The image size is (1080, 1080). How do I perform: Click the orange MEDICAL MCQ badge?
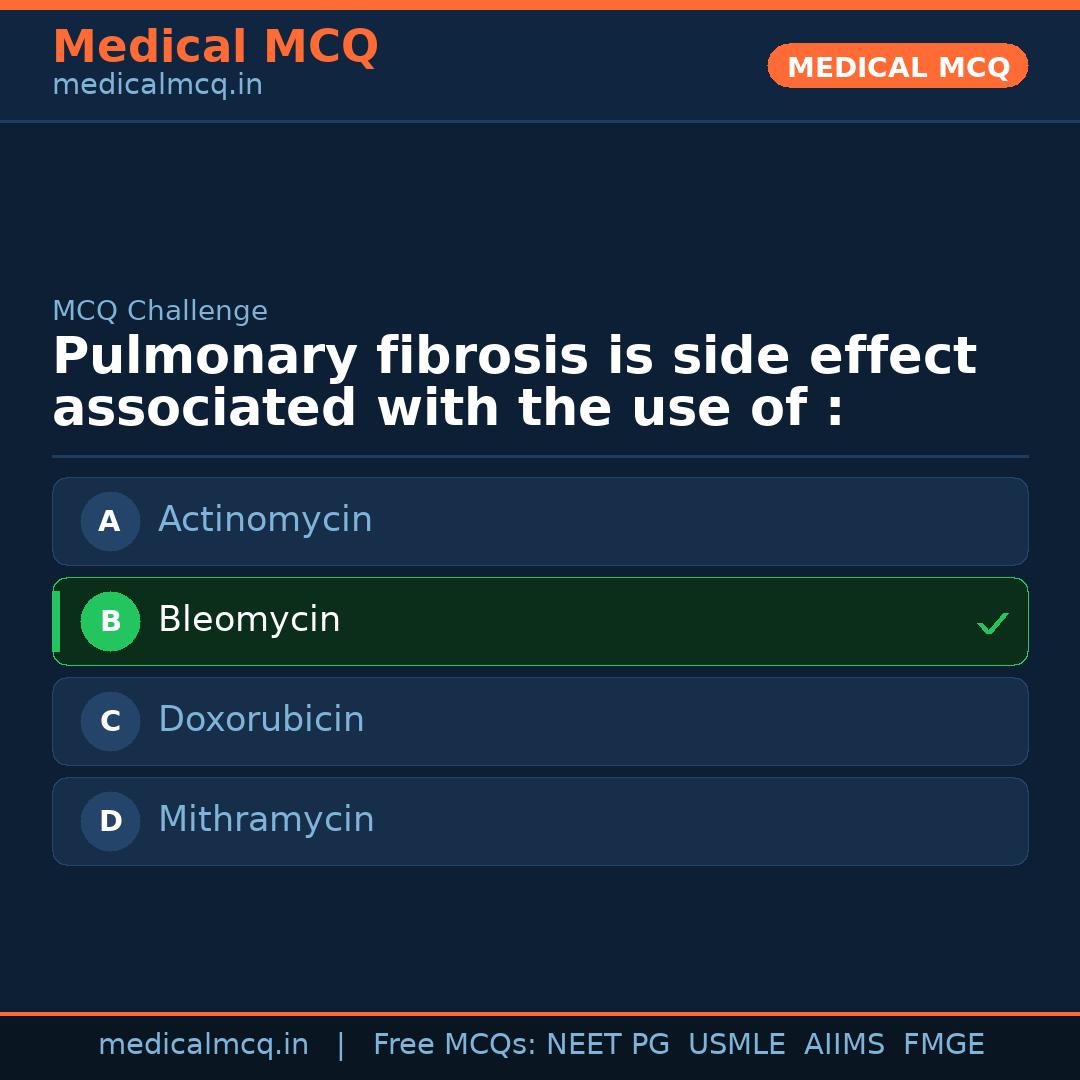(x=897, y=66)
